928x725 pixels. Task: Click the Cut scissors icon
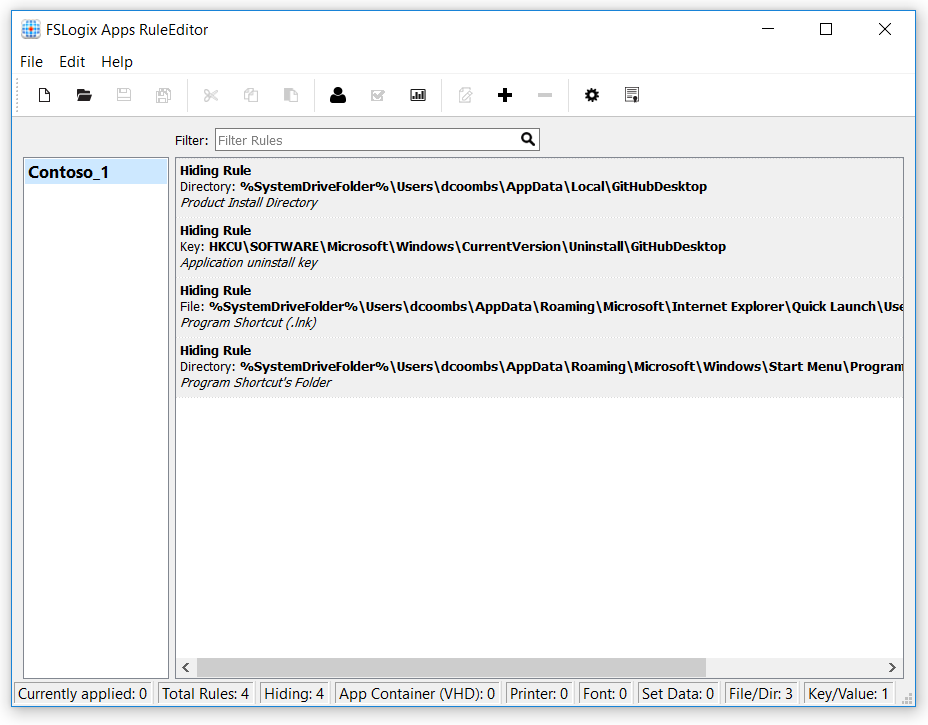[x=211, y=95]
